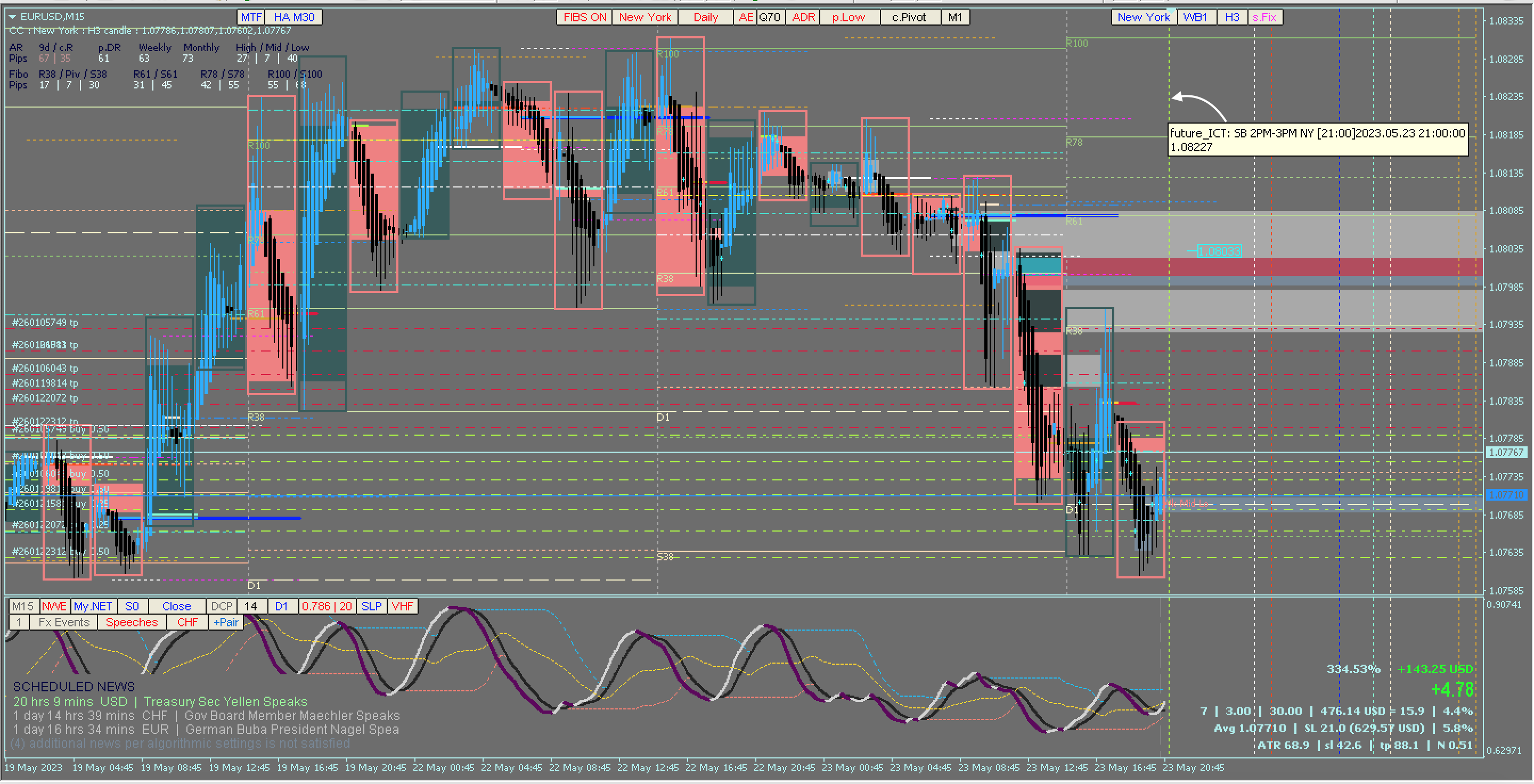Select the Speeches news tab
This screenshot has height=784, width=1534.
click(x=132, y=622)
